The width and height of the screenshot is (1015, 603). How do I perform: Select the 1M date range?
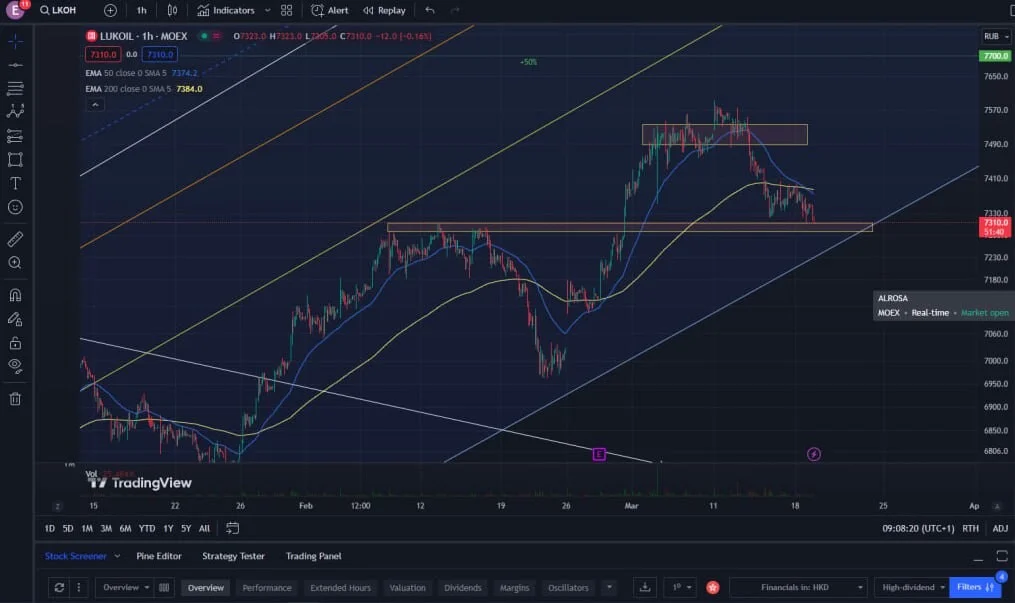pyautogui.click(x=87, y=529)
